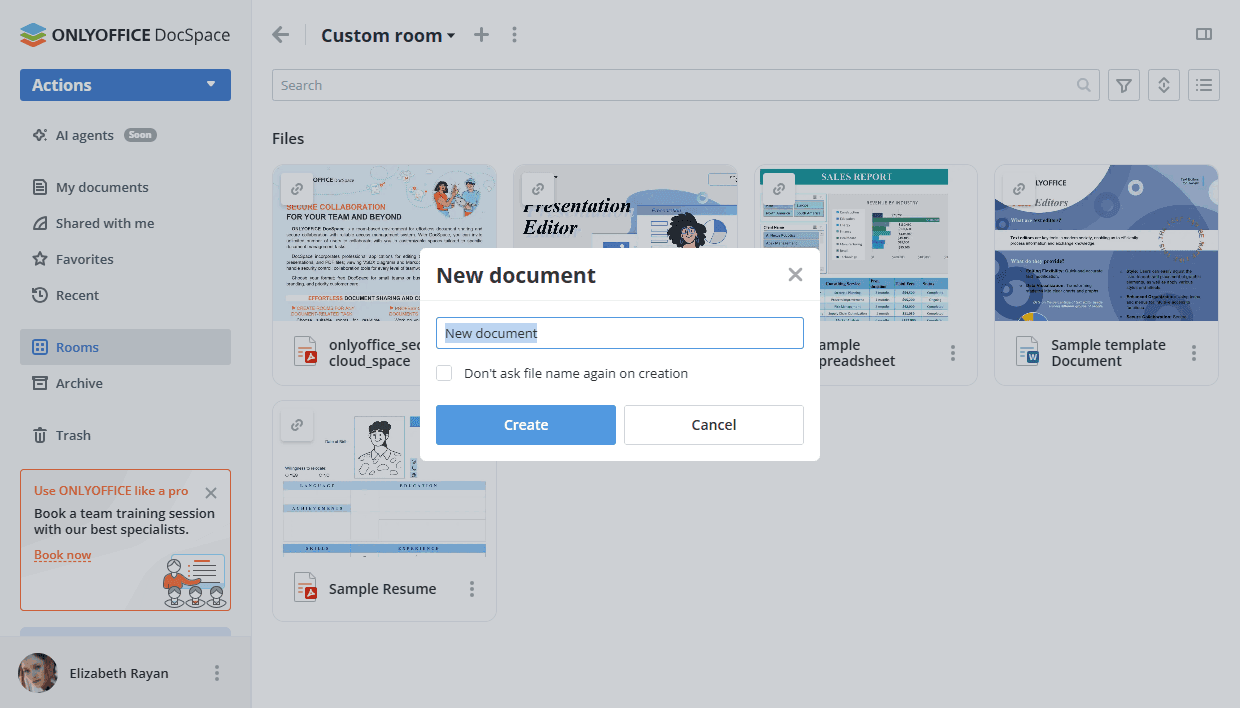Click the Trash icon in the sidebar

42,435
